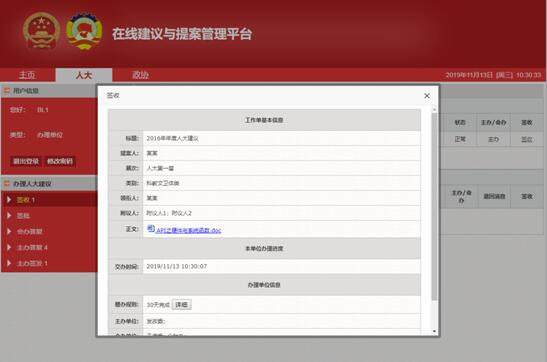Click the 状态 column header
Screen dimensions: 547x362
tap(460, 122)
